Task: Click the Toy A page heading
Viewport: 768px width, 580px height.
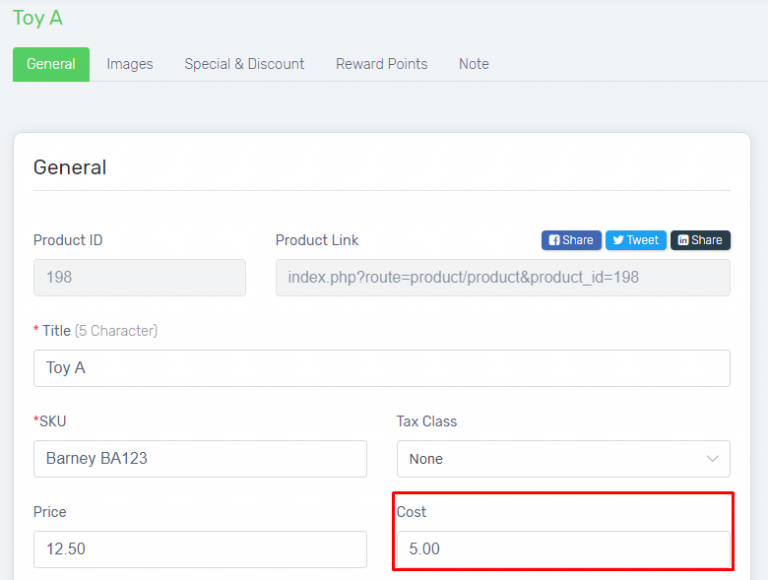Action: (38, 18)
